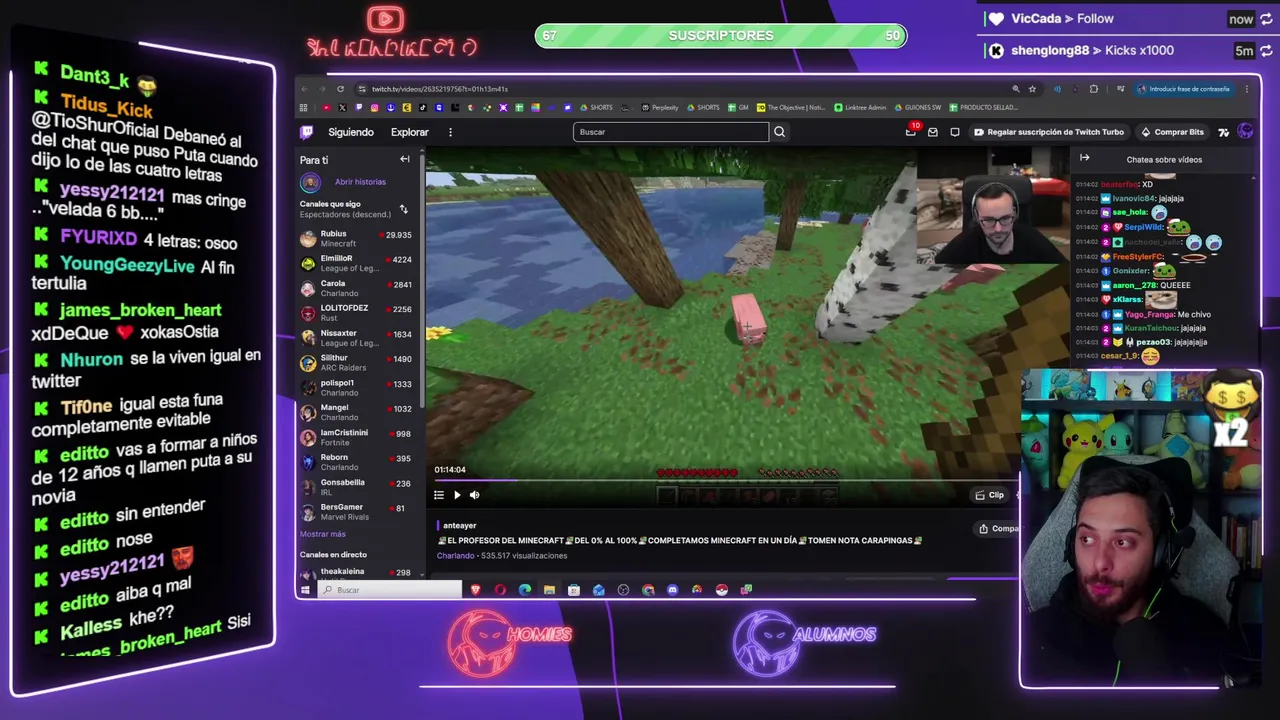Open Discord from taskbar
This screenshot has width=1280, height=720.
click(672, 590)
